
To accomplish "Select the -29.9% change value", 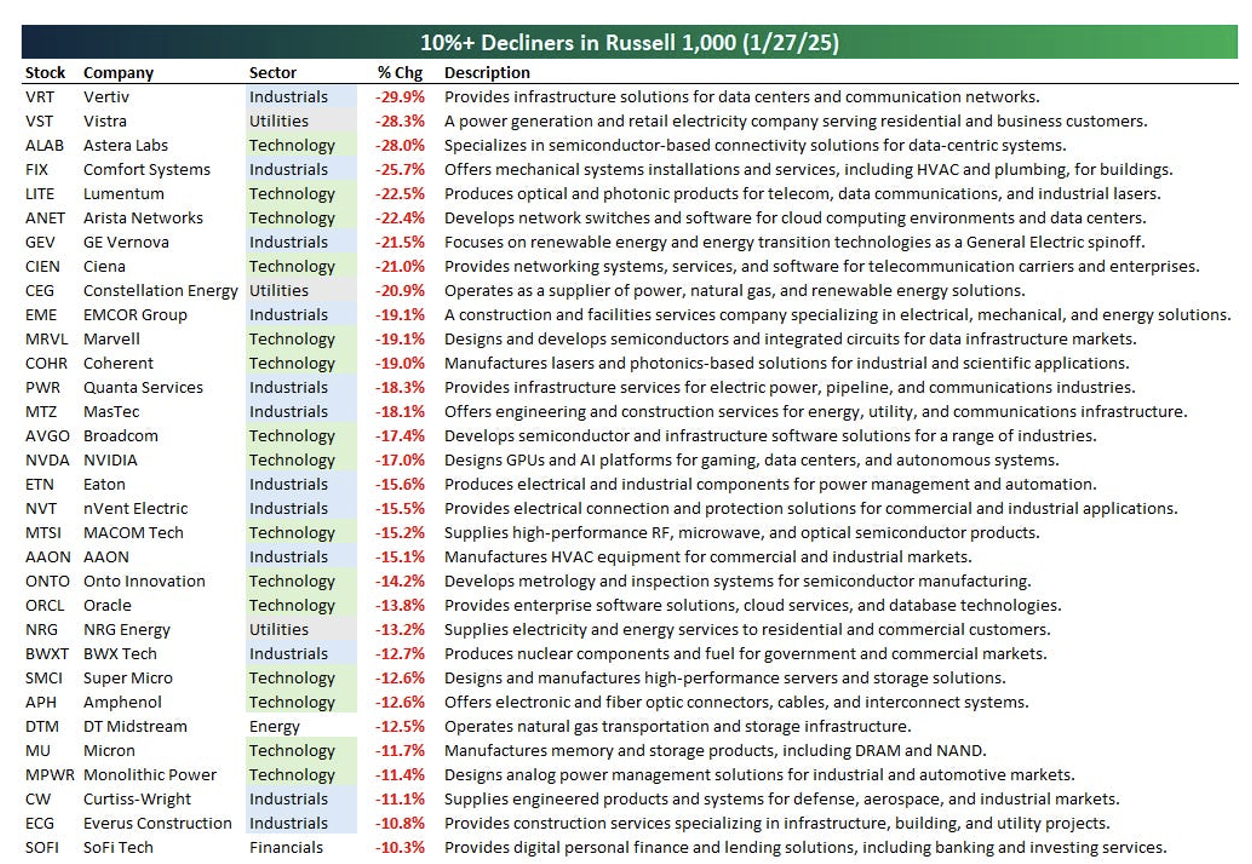I will click(x=400, y=97).
